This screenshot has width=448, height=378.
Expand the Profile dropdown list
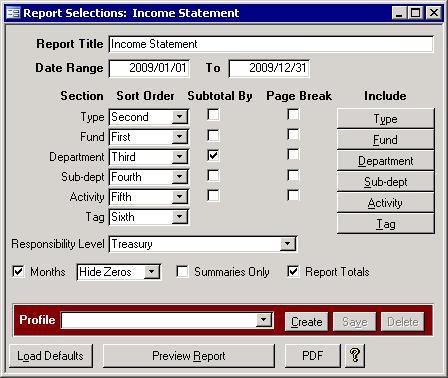(264, 320)
